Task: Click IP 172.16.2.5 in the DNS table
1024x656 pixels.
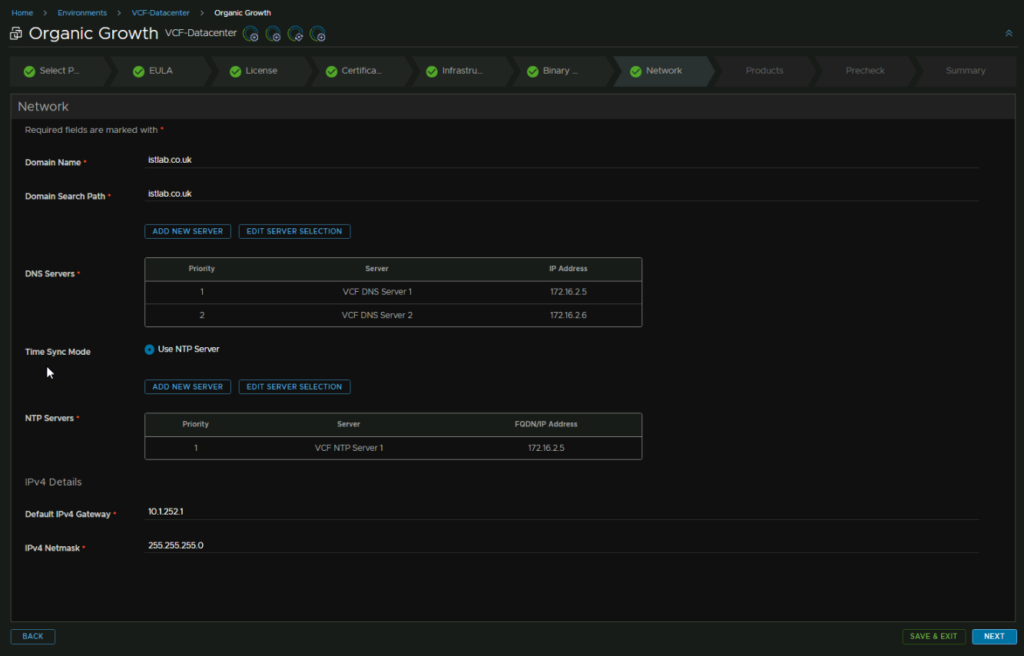Action: pos(568,292)
